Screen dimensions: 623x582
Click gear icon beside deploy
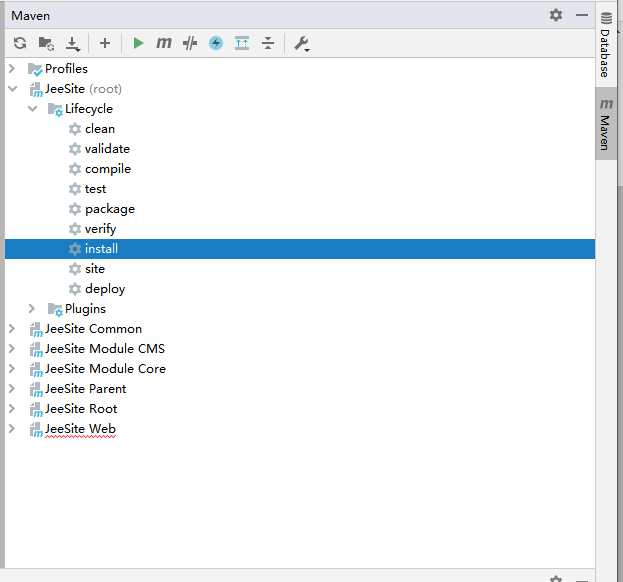75,289
